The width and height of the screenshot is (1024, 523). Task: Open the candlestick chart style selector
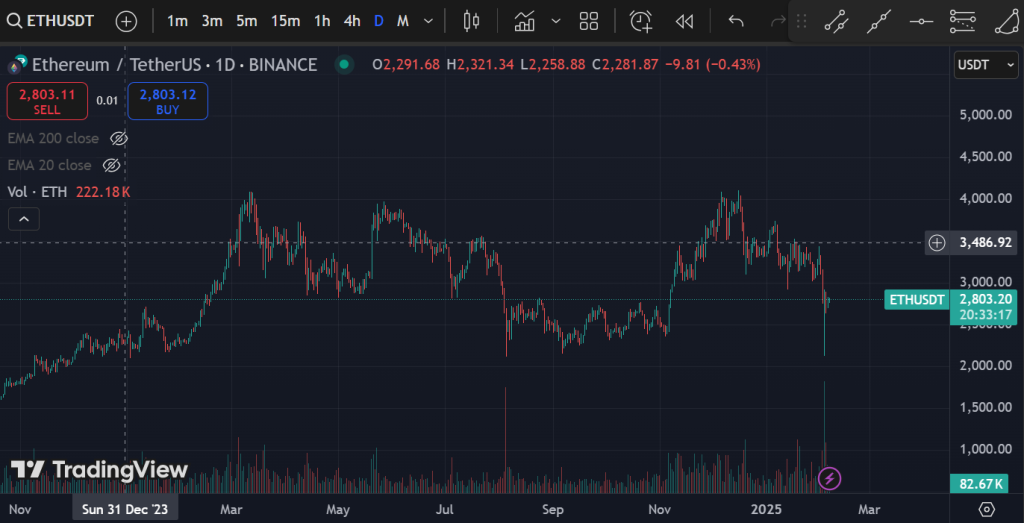(x=472, y=21)
